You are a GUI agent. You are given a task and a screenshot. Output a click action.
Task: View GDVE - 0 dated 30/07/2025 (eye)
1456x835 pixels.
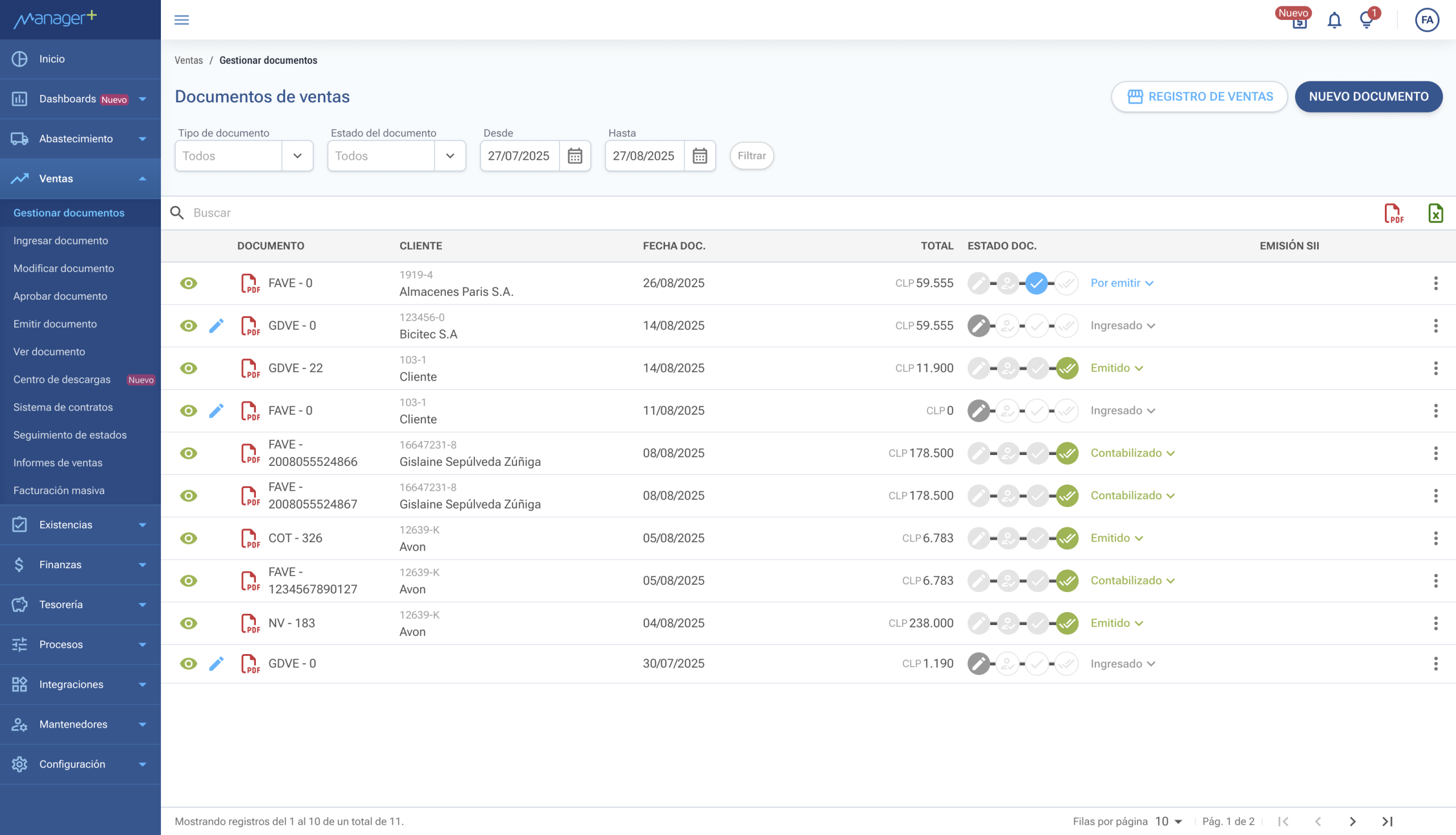point(188,664)
